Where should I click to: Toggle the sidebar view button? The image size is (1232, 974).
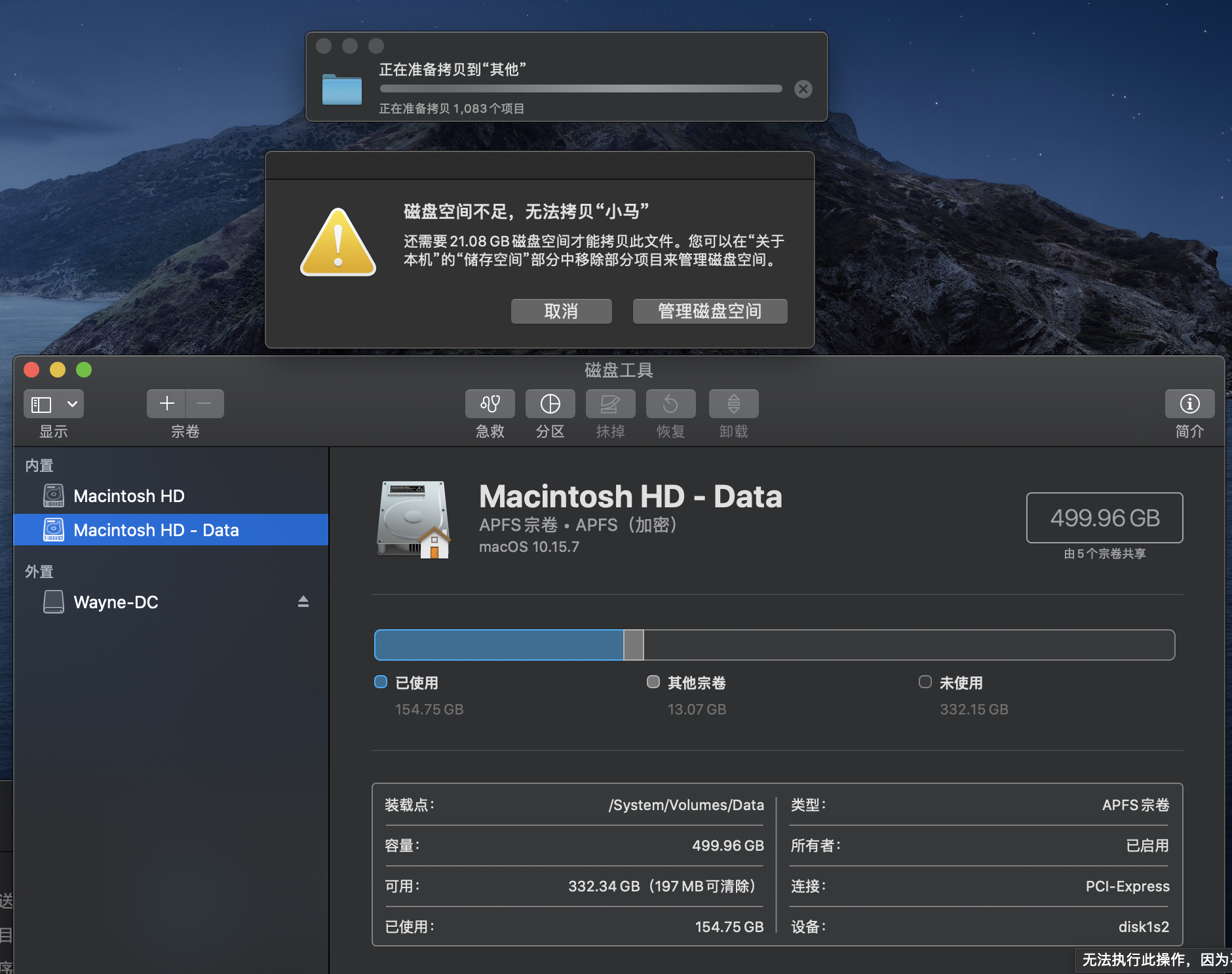pos(42,404)
